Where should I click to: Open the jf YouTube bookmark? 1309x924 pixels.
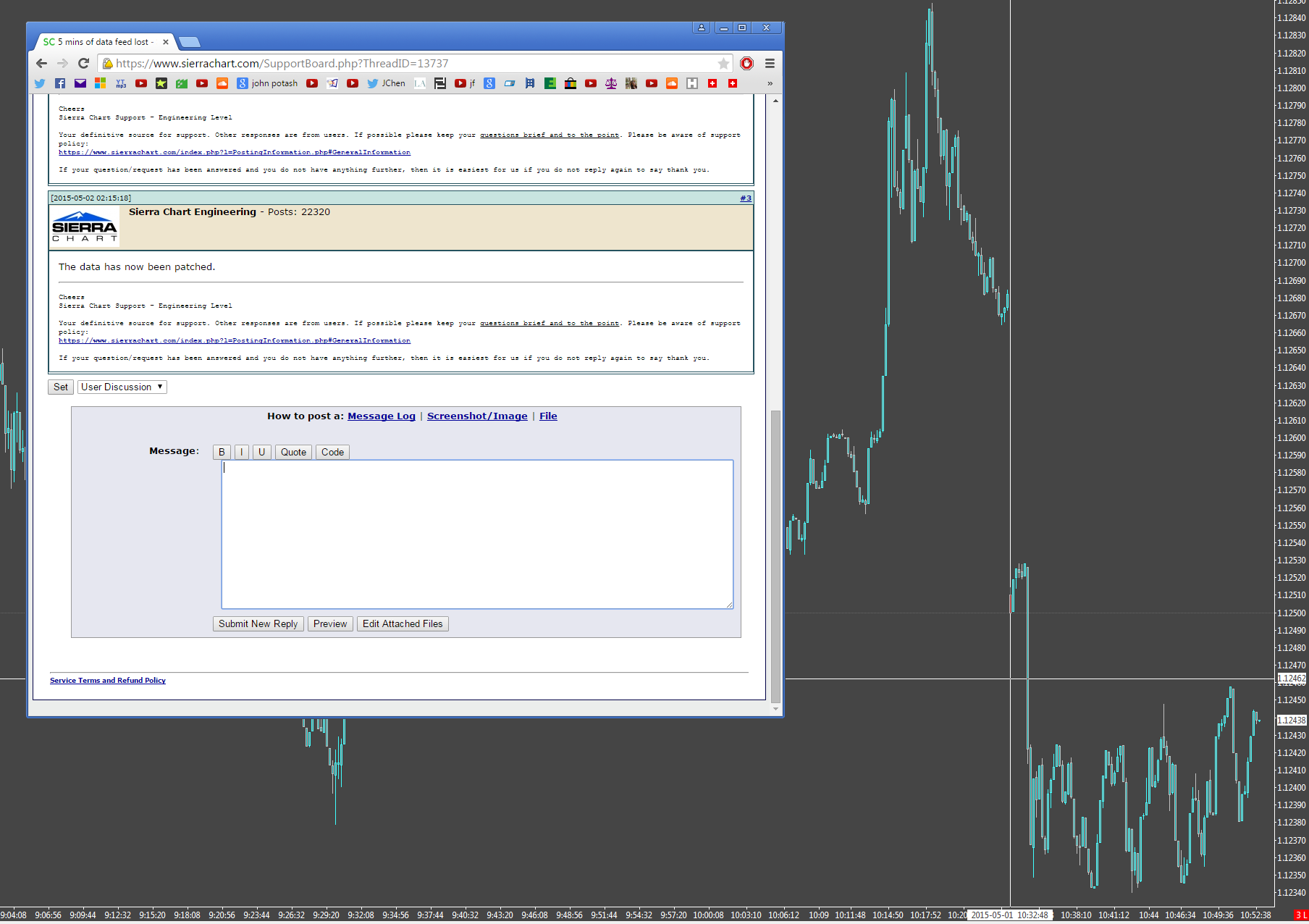click(465, 83)
